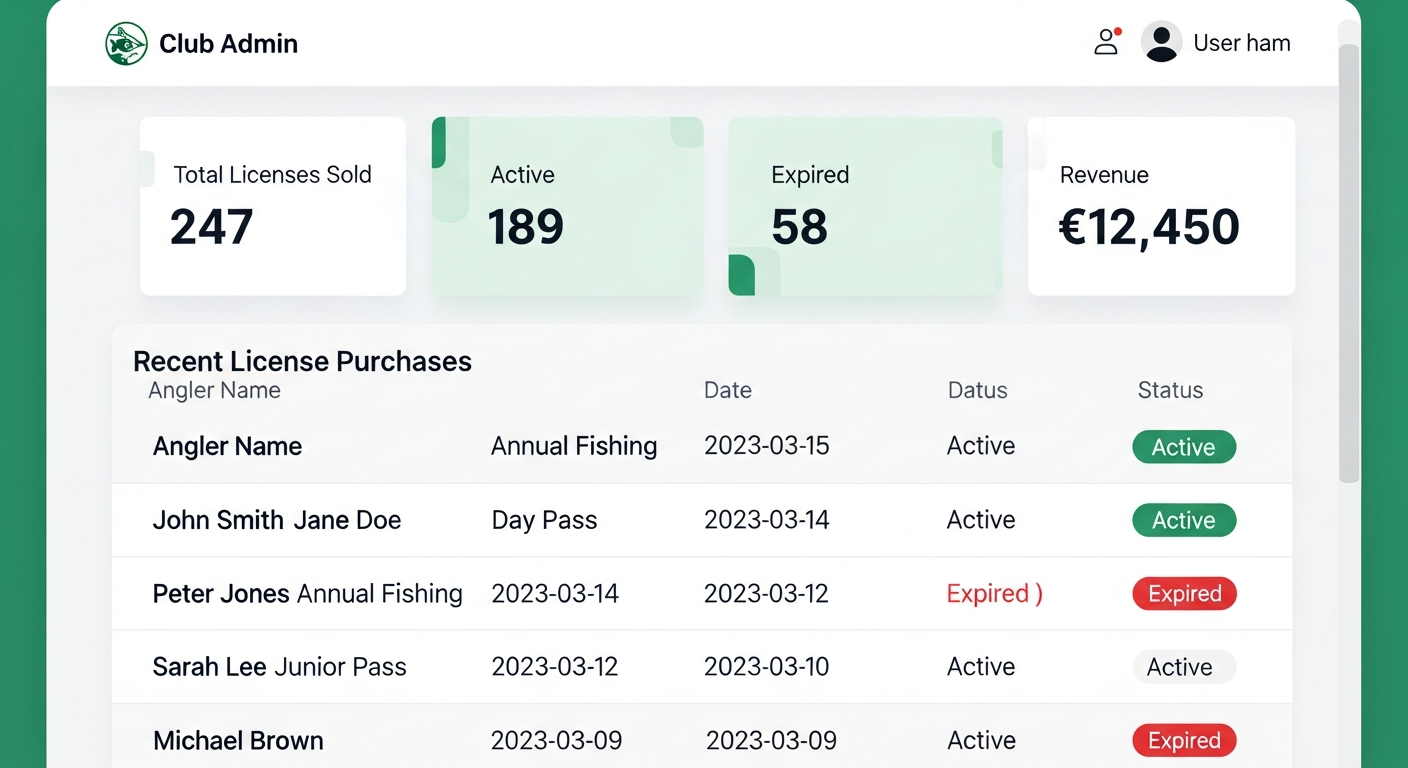Click the Date column header
The image size is (1408, 768).
pyautogui.click(x=728, y=390)
